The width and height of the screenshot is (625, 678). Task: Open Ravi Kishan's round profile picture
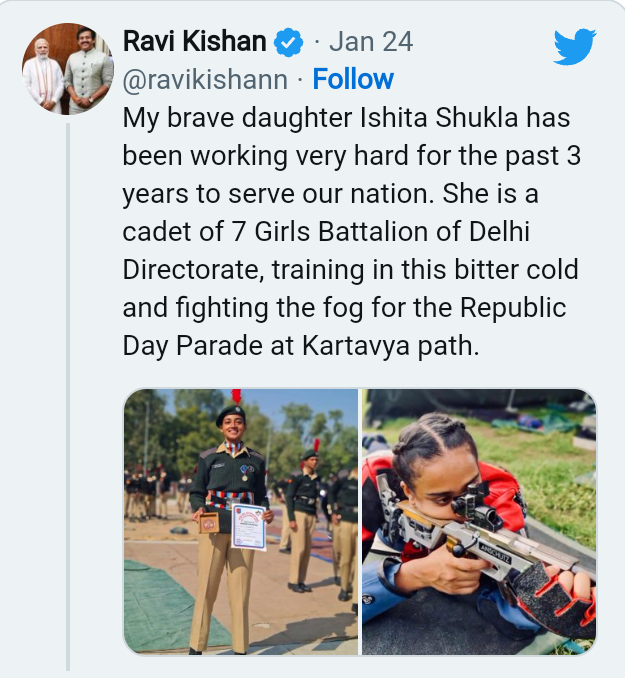[x=68, y=69]
